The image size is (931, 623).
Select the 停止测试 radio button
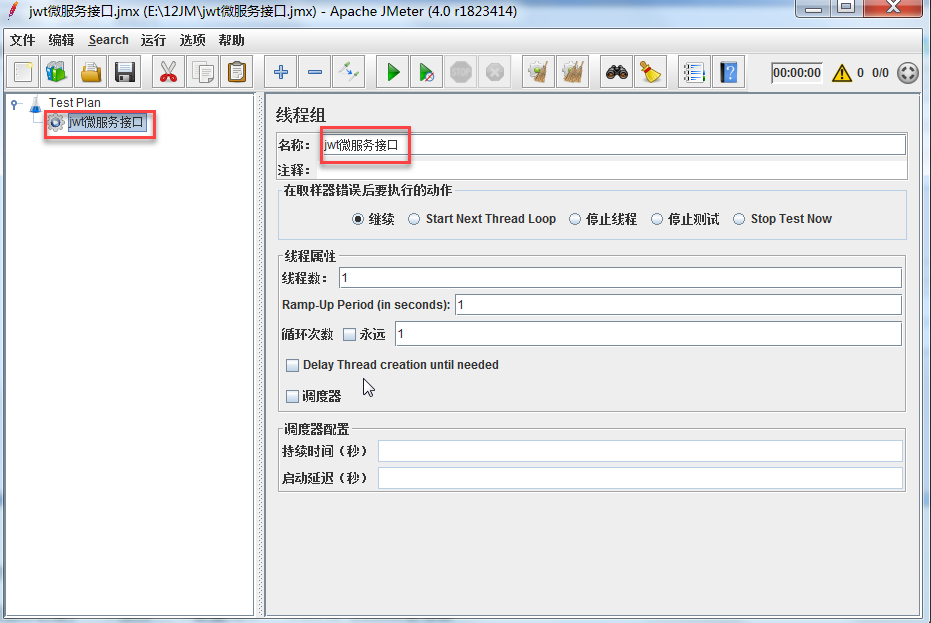[x=657, y=219]
